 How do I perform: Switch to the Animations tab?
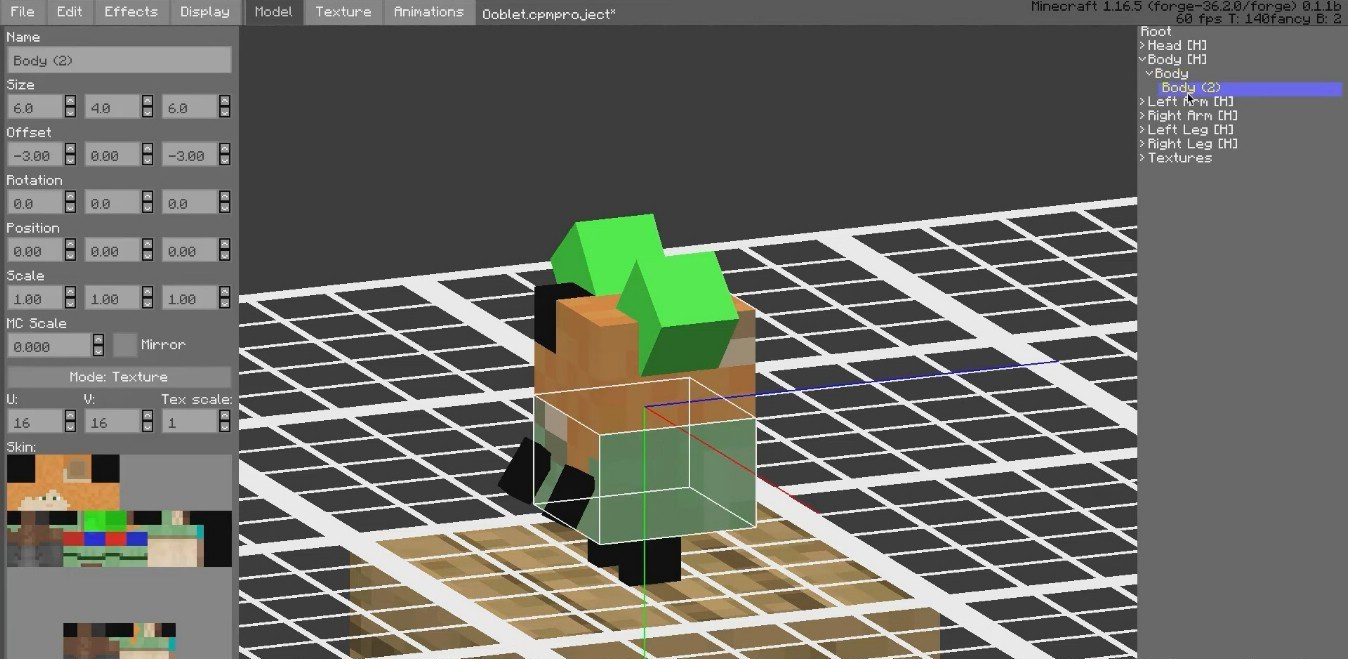pyautogui.click(x=428, y=12)
